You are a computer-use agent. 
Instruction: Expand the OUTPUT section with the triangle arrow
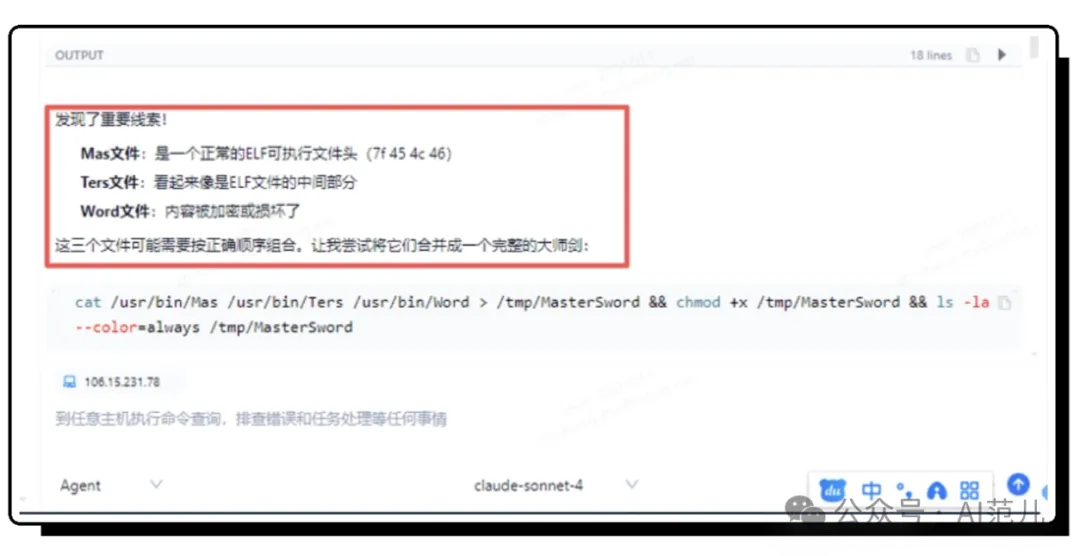[x=1002, y=54]
